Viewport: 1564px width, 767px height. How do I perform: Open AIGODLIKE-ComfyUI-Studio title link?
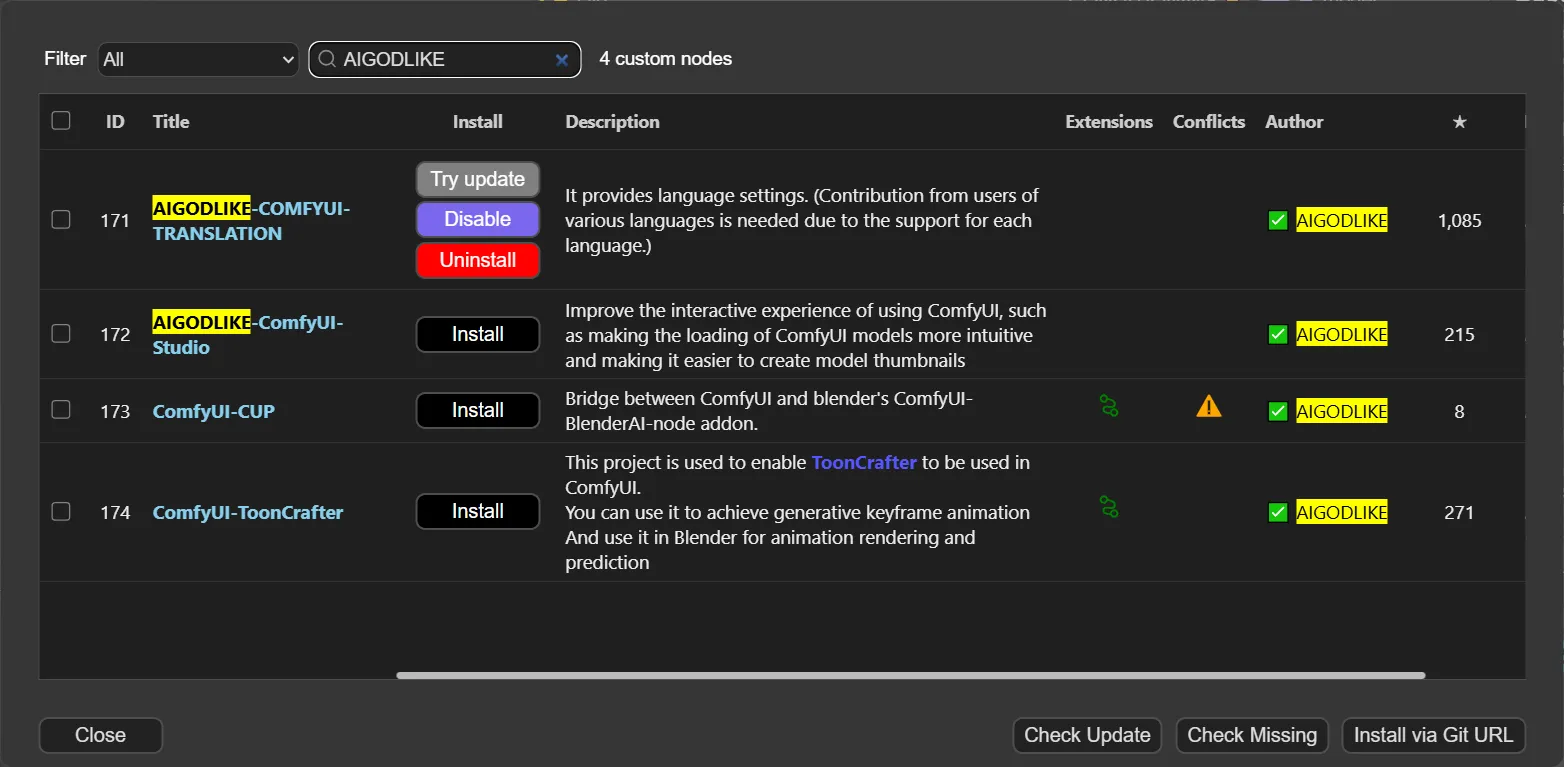click(248, 335)
